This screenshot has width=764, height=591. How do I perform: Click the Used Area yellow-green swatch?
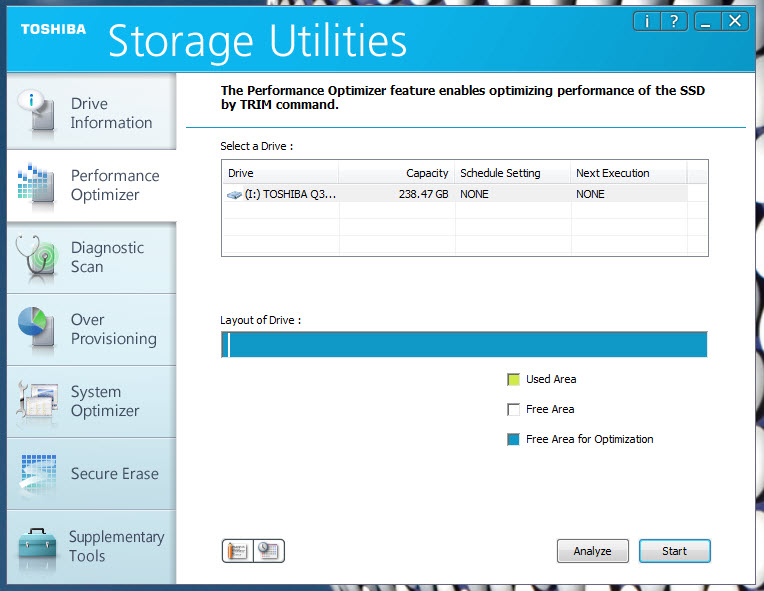514,380
